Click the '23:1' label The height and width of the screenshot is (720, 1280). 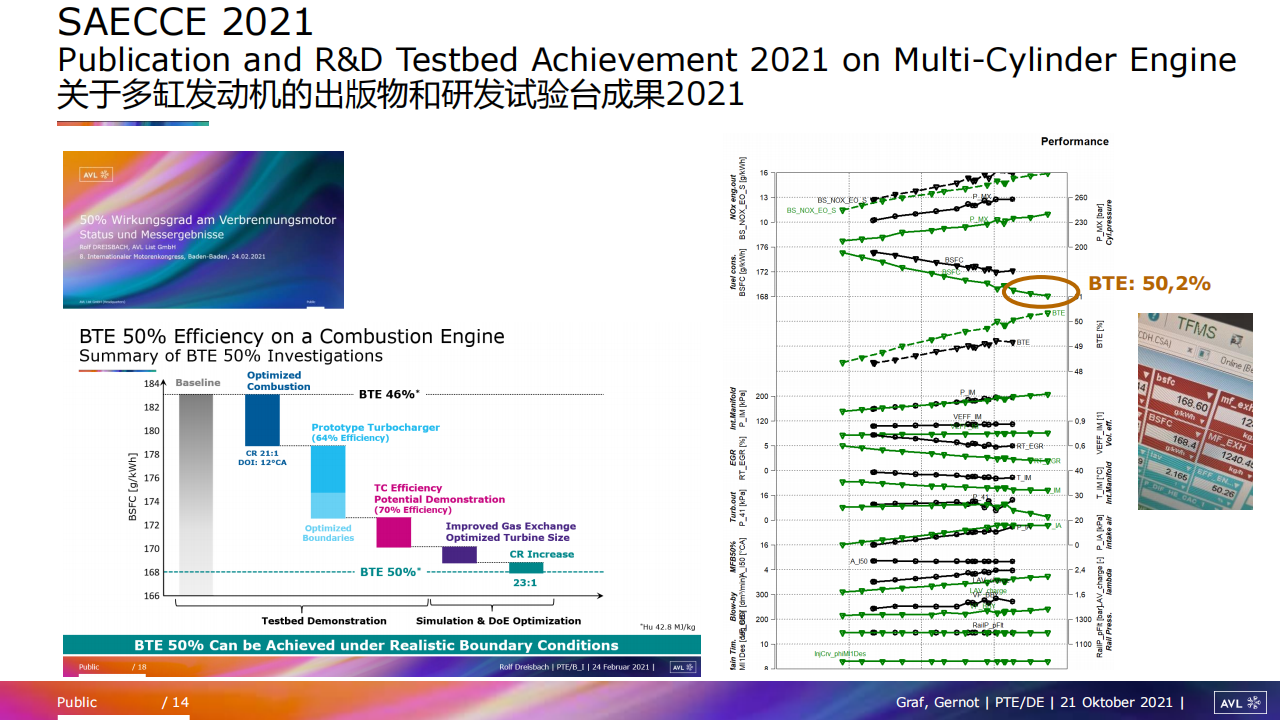click(526, 582)
